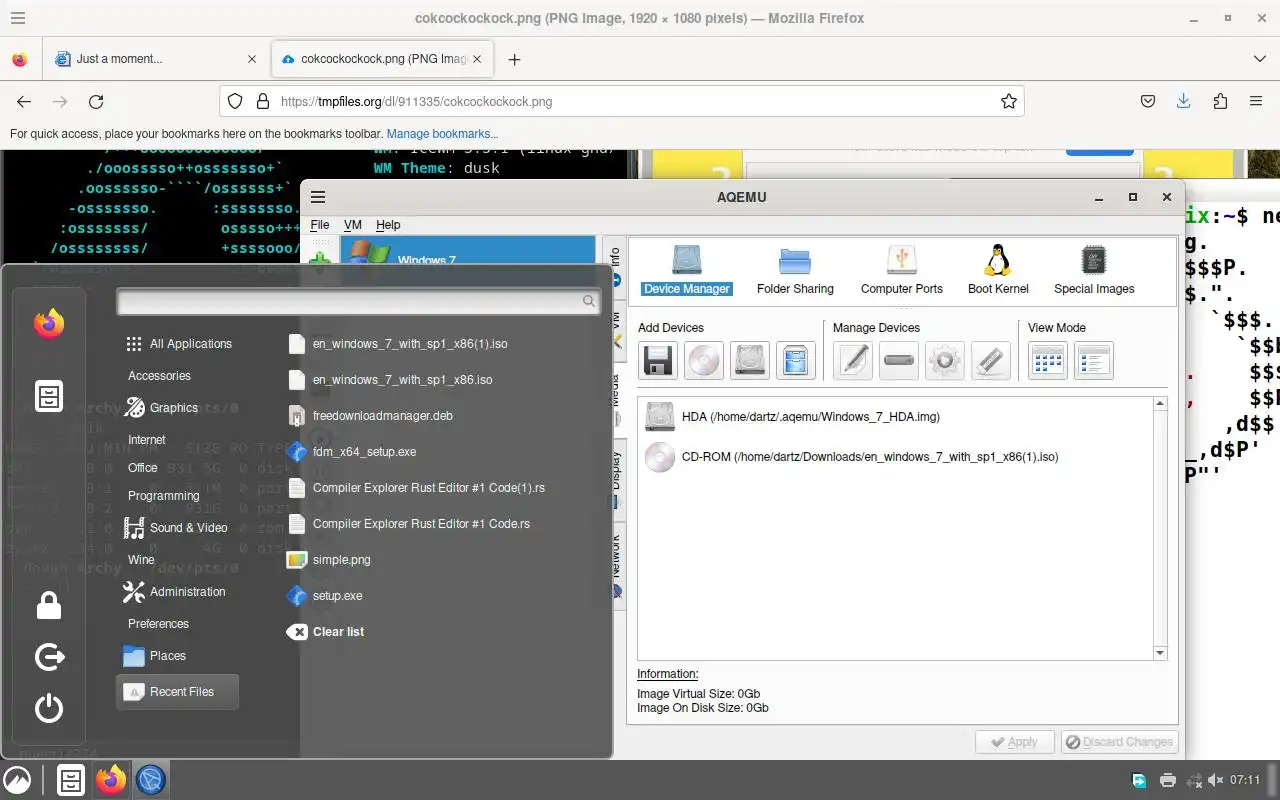The height and width of the screenshot is (800, 1280).
Task: Choose the Administration category
Action: click(176, 592)
